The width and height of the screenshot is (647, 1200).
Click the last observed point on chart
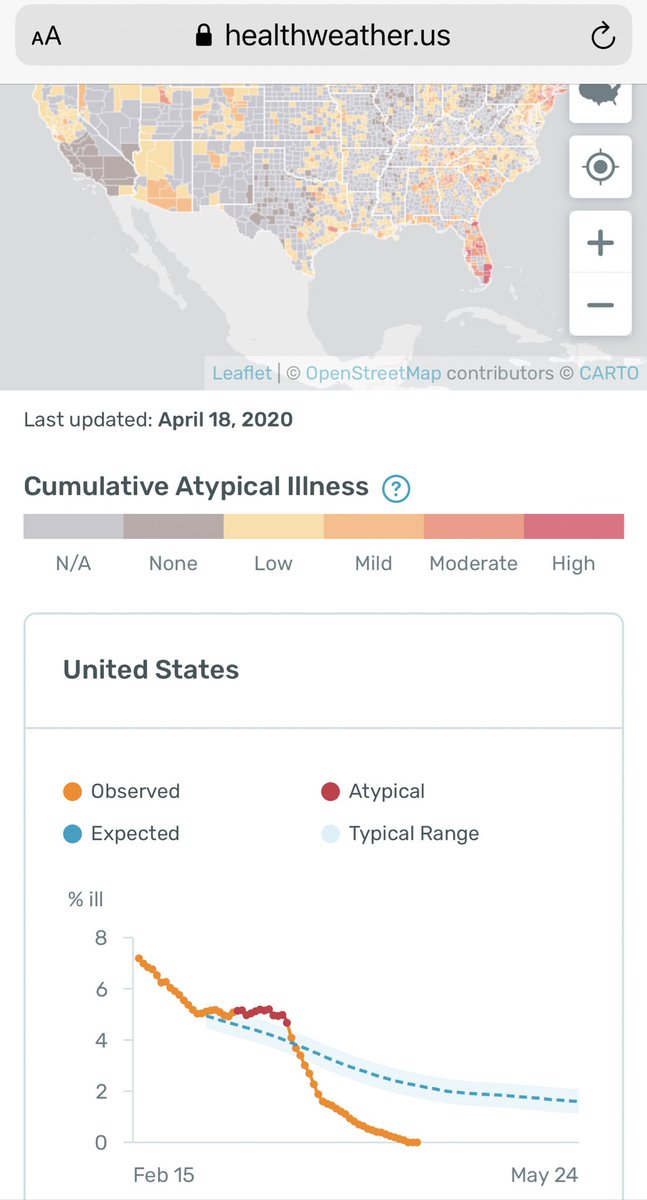point(416,1142)
